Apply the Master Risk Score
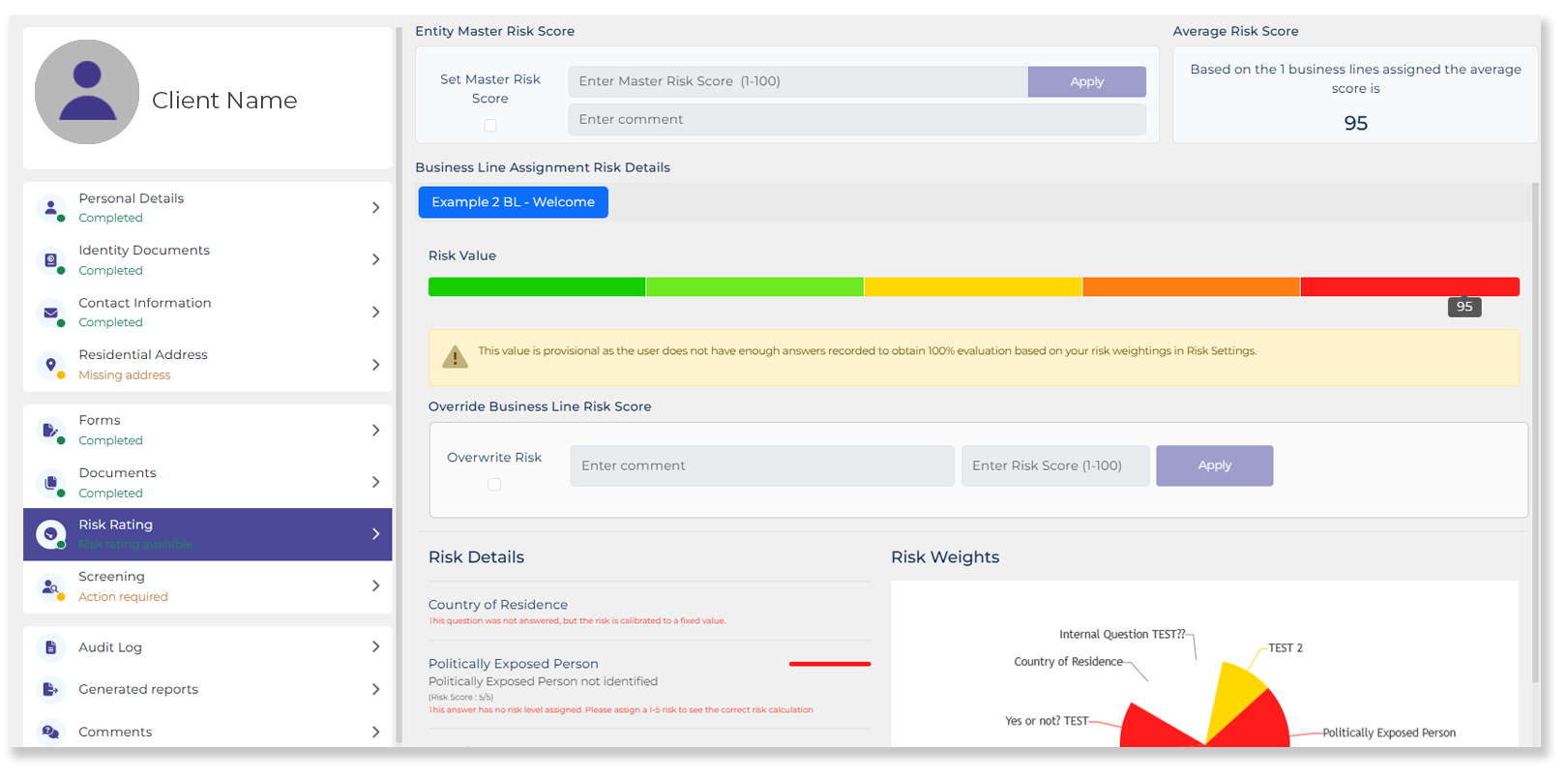Viewport: 1568px width, 779px height. tap(1087, 81)
